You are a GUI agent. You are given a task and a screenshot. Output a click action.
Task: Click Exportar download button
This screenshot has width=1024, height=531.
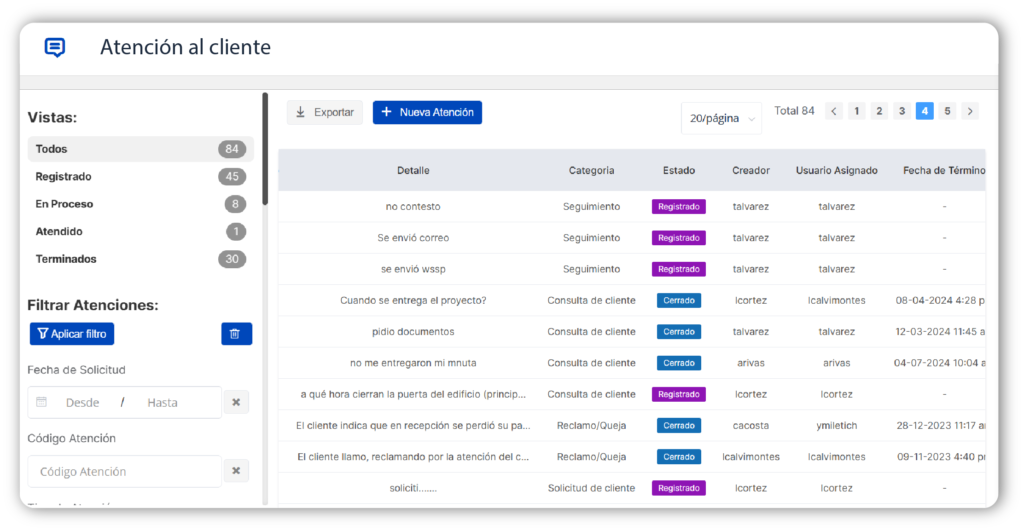tap(324, 113)
